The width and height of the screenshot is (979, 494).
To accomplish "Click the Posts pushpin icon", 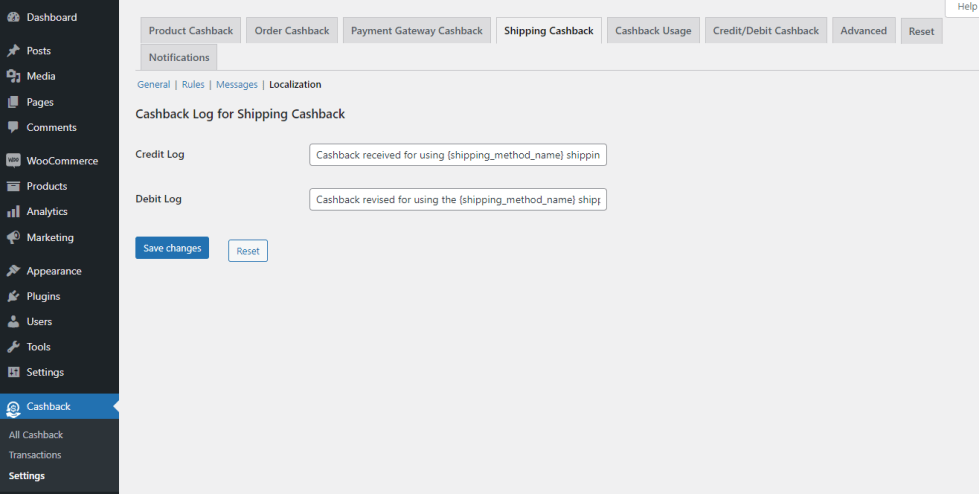I will 13,51.
